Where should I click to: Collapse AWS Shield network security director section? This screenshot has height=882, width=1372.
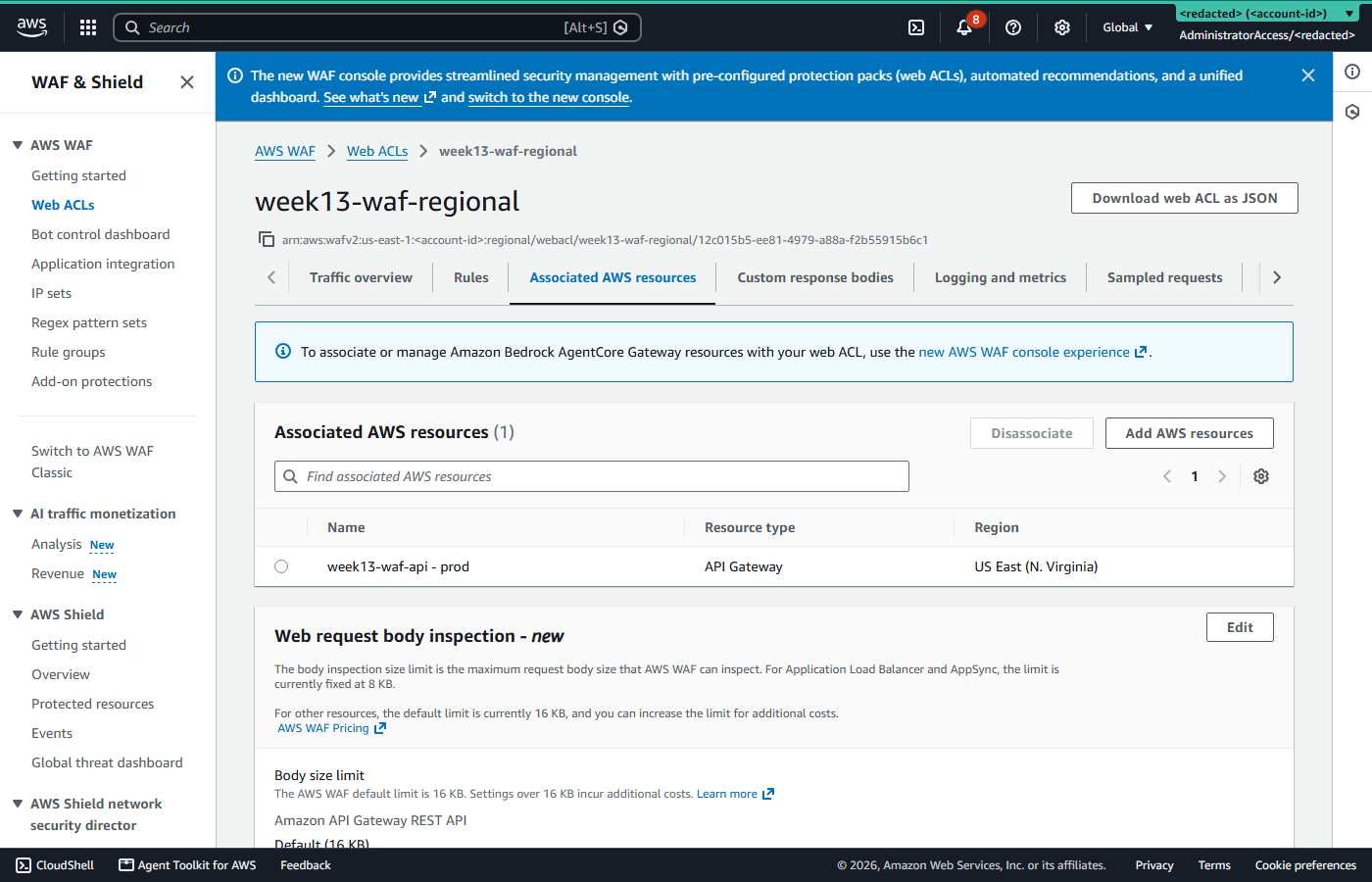point(18,804)
